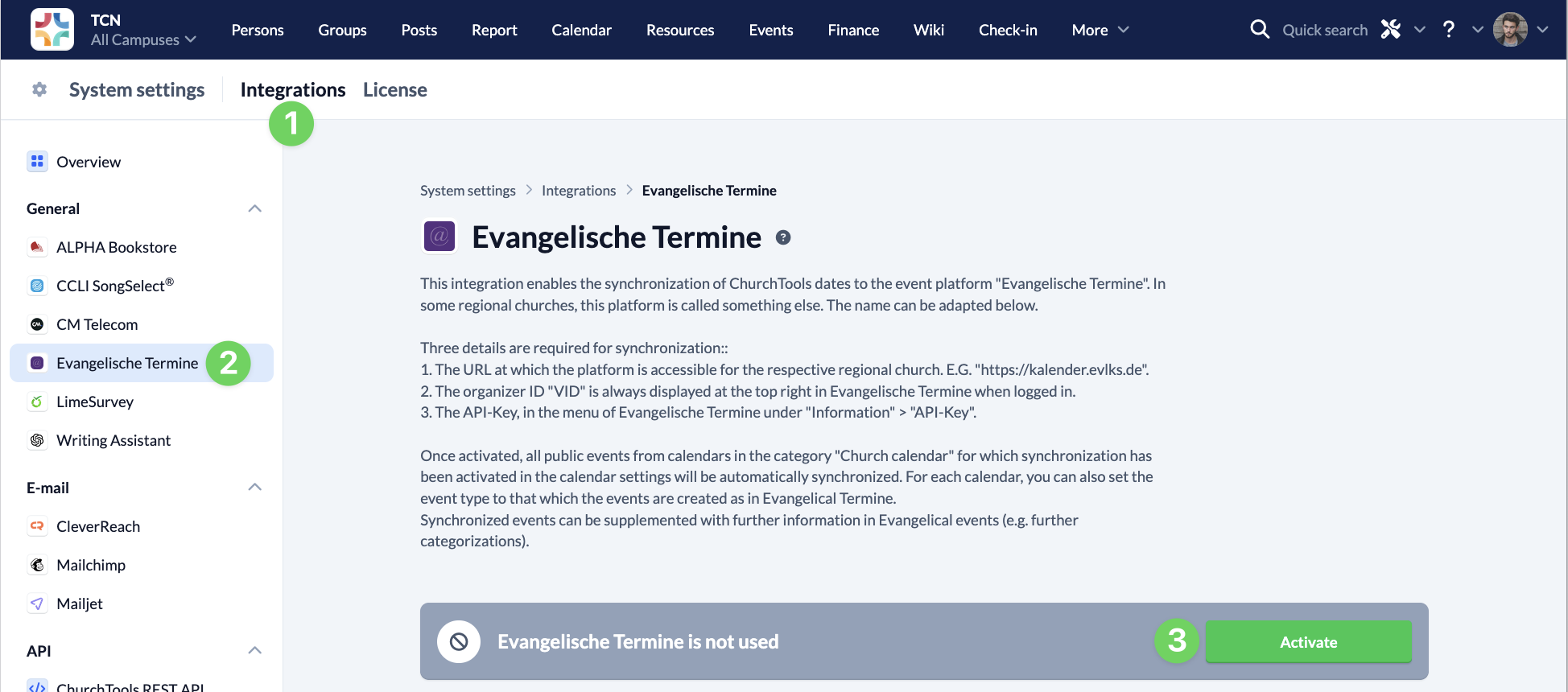Click the not-used status icon

click(459, 641)
